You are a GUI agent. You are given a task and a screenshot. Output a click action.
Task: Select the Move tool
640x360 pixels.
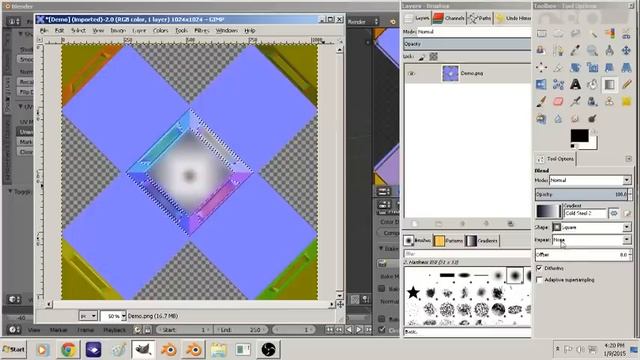(627, 51)
